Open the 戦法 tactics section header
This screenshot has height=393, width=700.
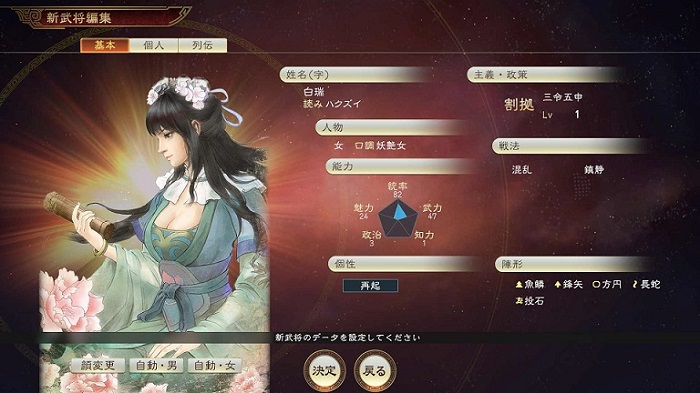(x=571, y=146)
